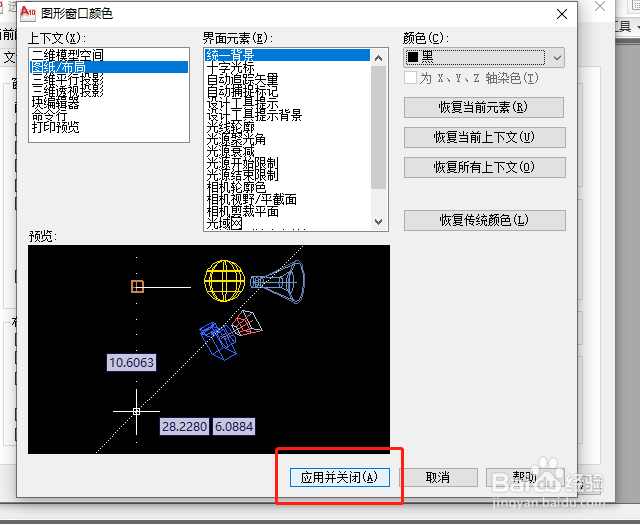Click the black color swatch in 颜色 box
The width and height of the screenshot is (640, 525).
point(413,58)
